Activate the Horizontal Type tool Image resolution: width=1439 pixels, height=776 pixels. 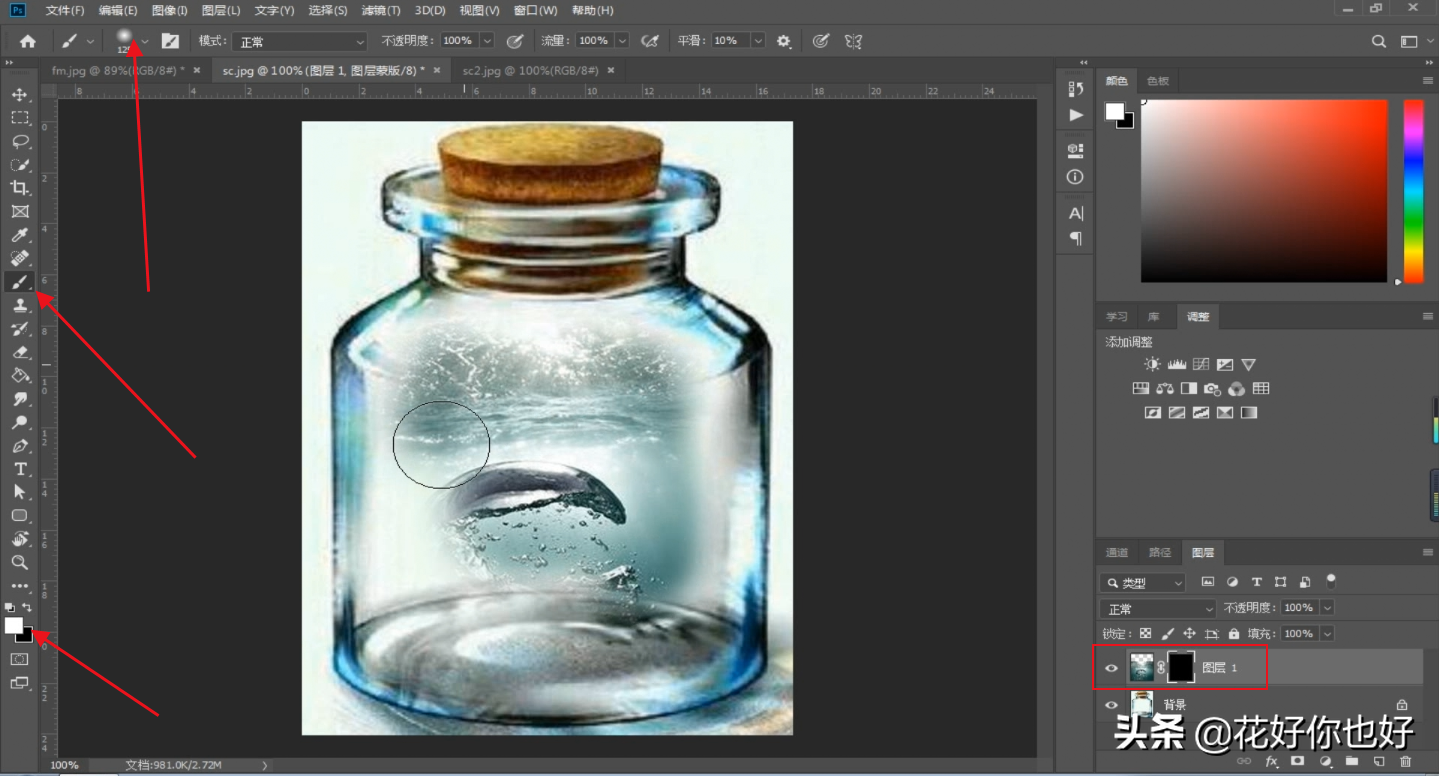19,469
